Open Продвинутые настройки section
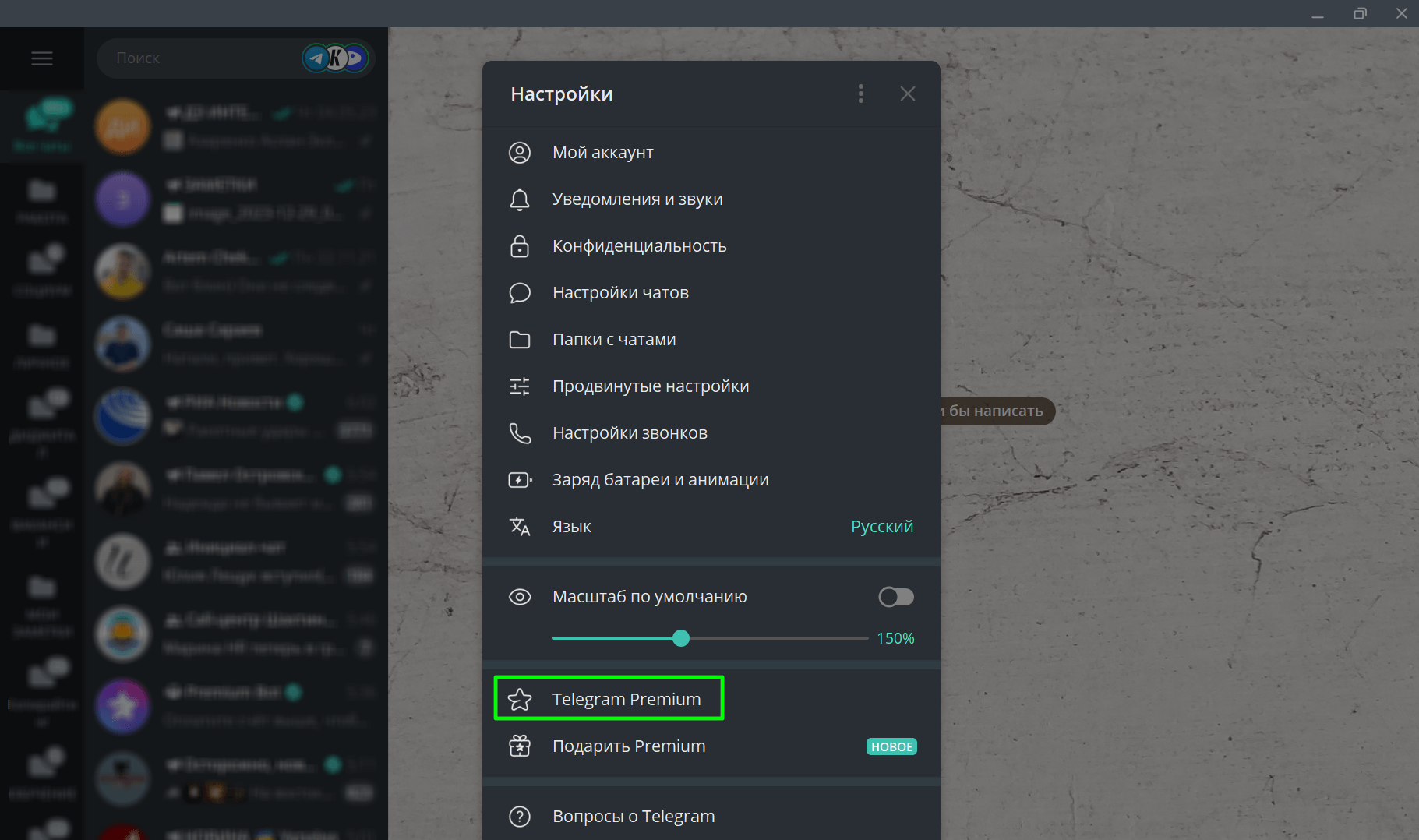This screenshot has width=1419, height=840. (711, 386)
